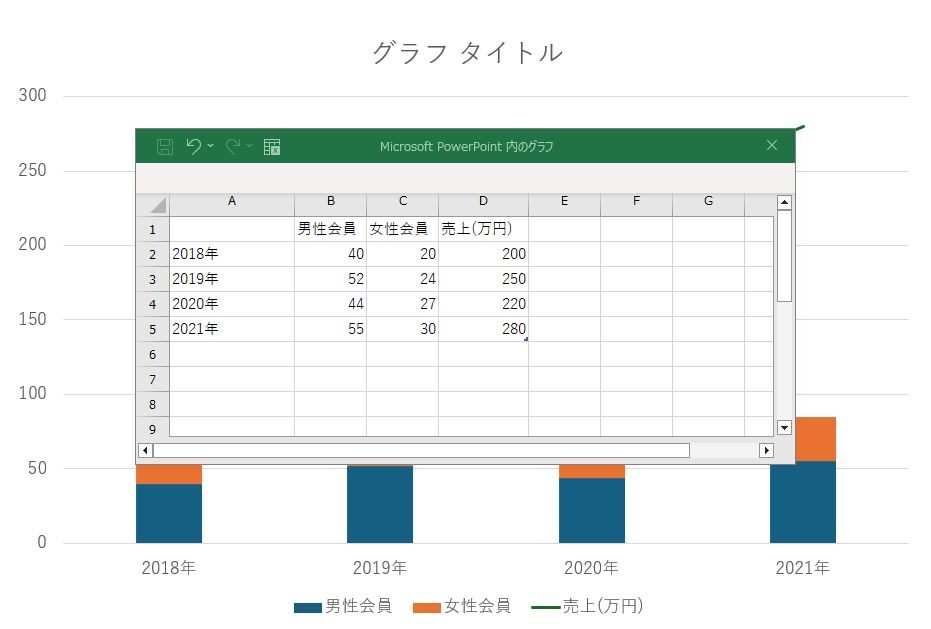
Task: Select column B header
Action: click(331, 201)
